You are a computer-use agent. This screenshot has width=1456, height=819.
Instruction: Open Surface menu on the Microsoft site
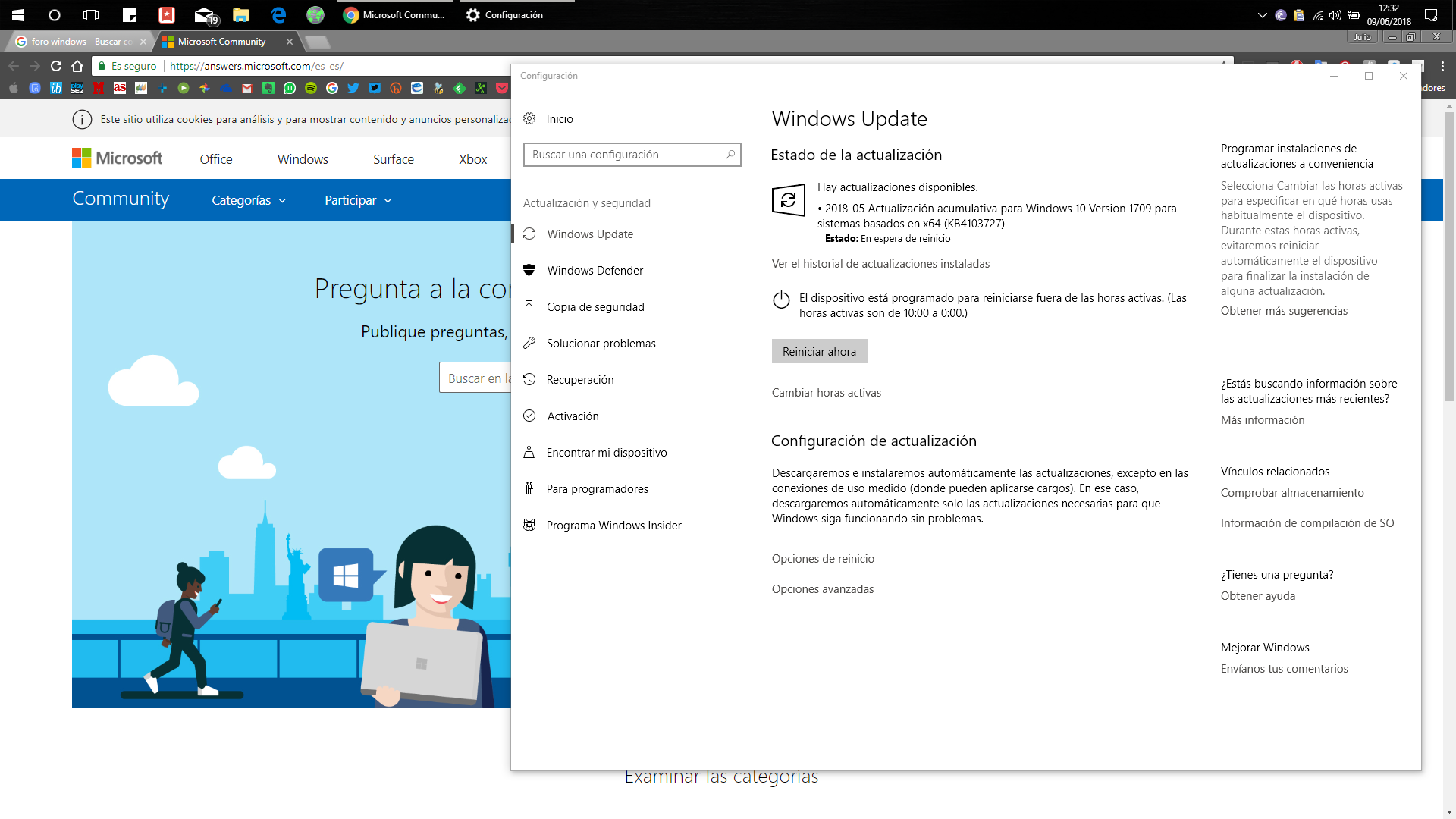(x=394, y=159)
